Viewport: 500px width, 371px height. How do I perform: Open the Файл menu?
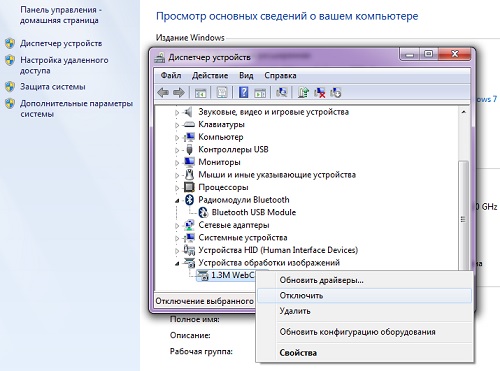point(171,75)
